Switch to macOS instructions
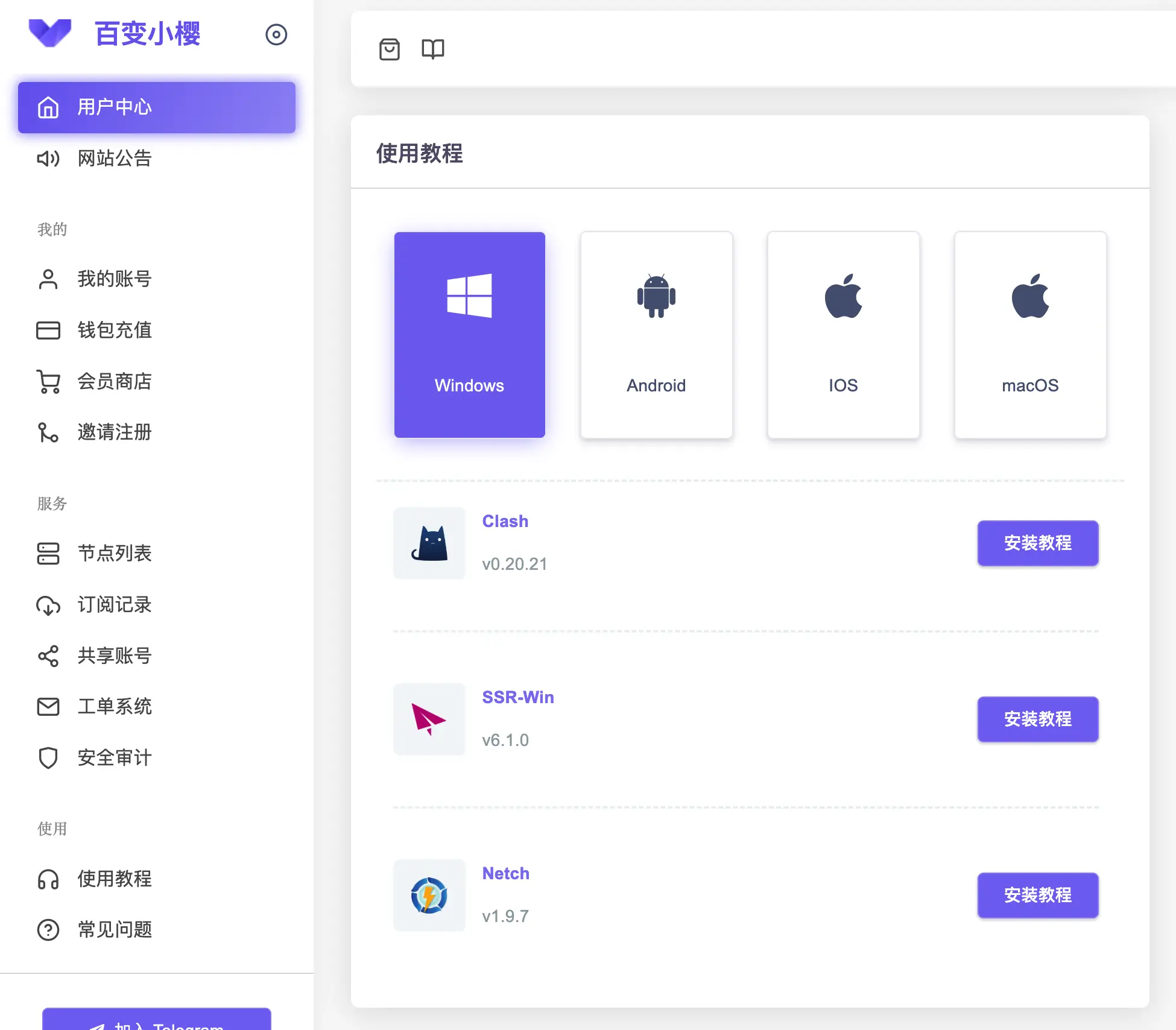 click(1029, 335)
